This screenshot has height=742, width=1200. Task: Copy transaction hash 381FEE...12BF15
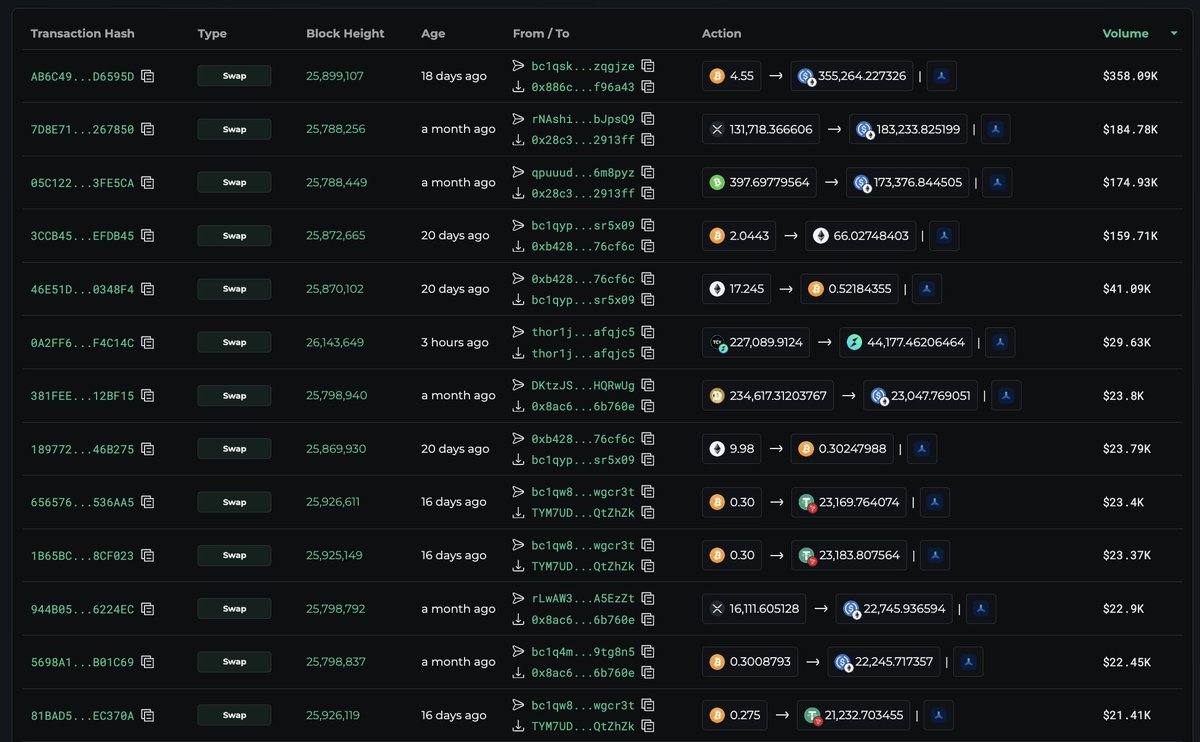coord(148,396)
